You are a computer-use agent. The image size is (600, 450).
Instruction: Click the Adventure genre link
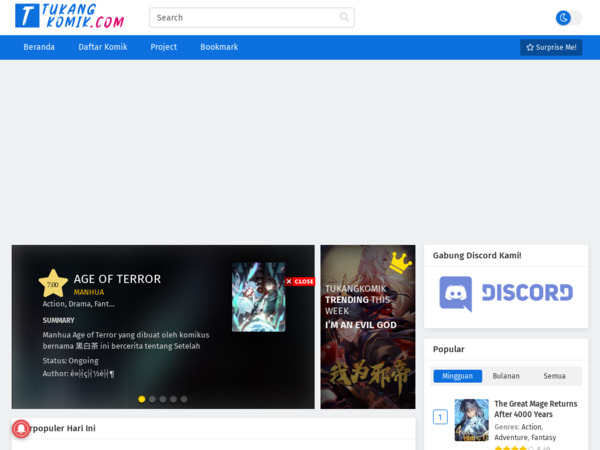512,437
